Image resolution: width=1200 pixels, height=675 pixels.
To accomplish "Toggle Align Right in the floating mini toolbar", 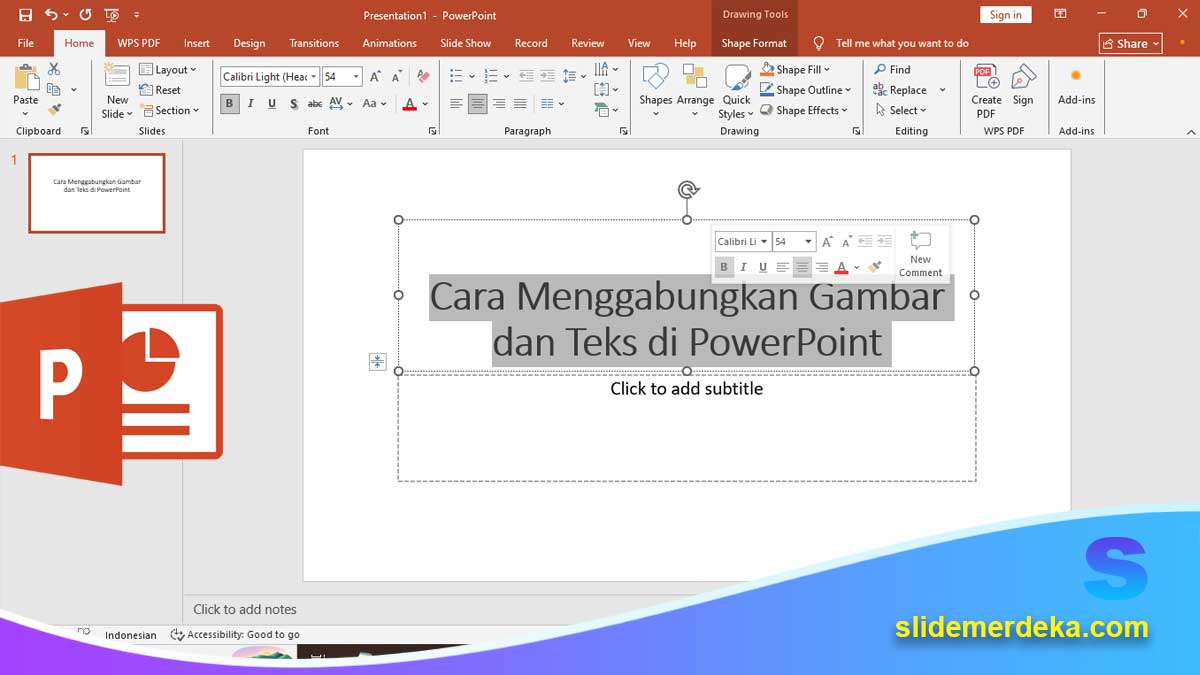I will (x=821, y=267).
